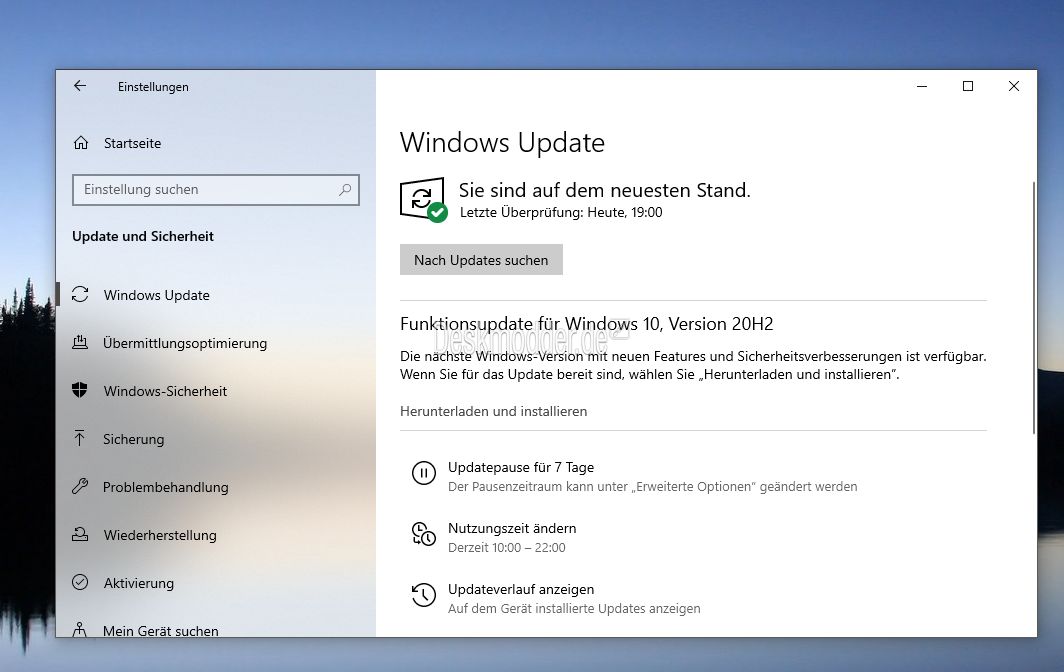Click the Aktivierung checkmark circle icon
This screenshot has width=1064, height=672.
80,582
